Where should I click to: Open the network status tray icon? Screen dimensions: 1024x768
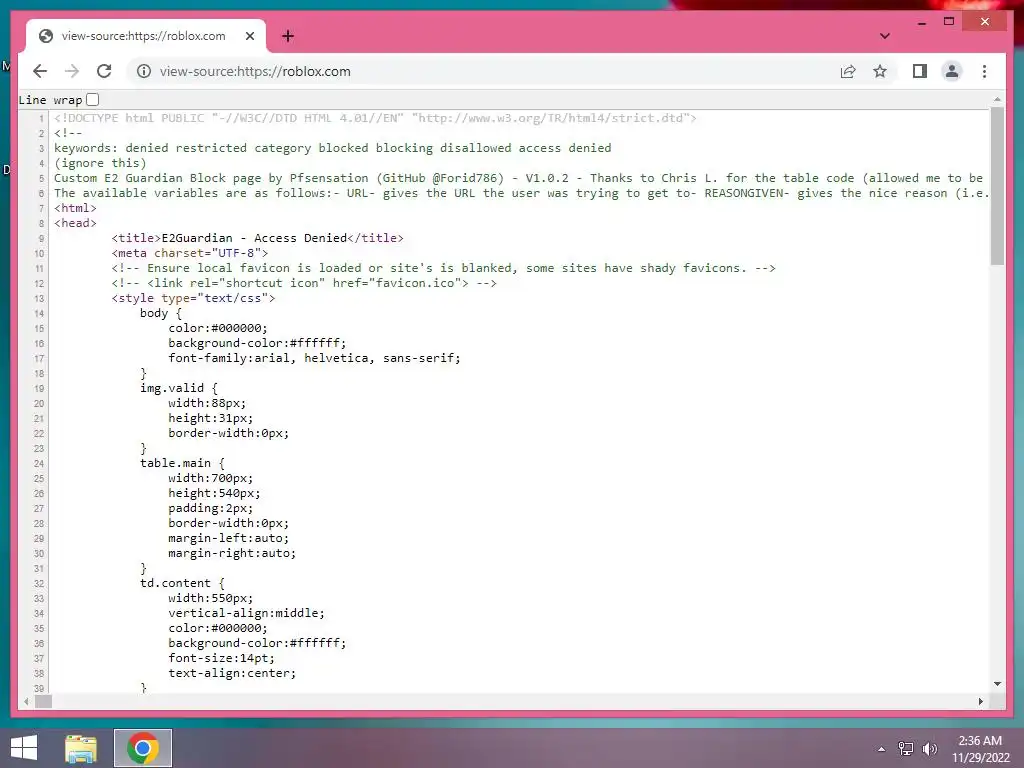point(906,748)
